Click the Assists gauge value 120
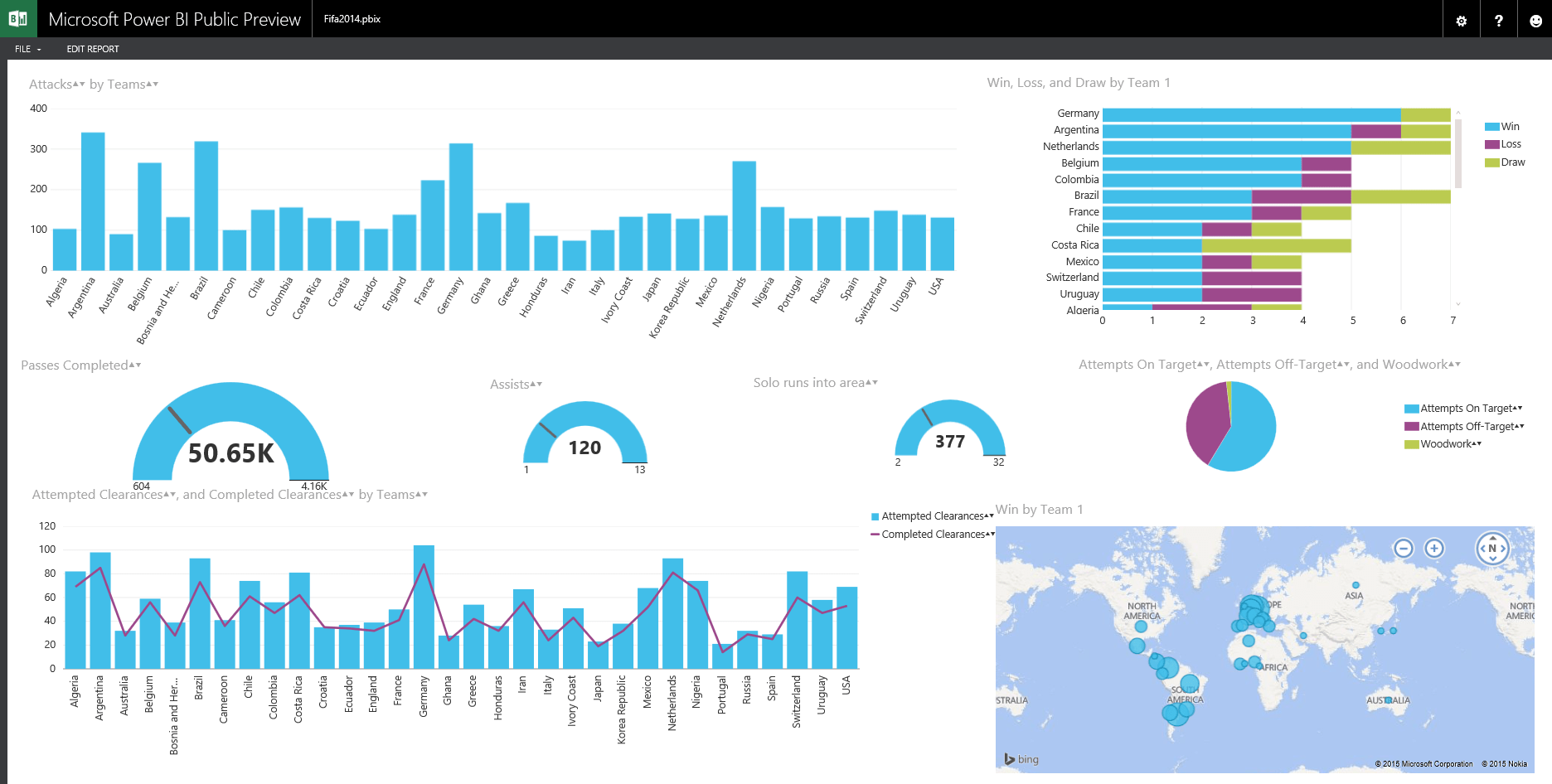Viewport: 1552px width, 784px height. coord(584,448)
